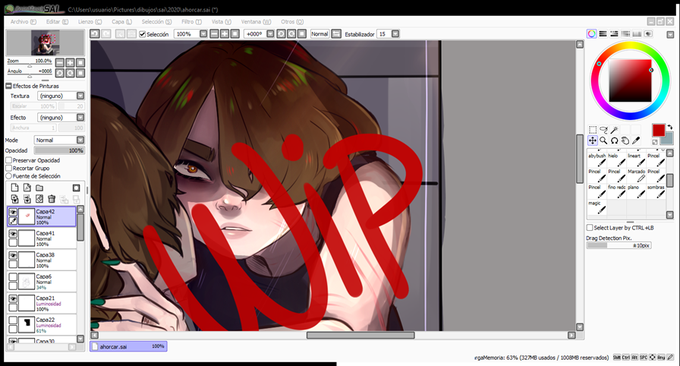Click the undo arrow in the toolbar
This screenshot has height=366, width=680.
pyautogui.click(x=95, y=34)
